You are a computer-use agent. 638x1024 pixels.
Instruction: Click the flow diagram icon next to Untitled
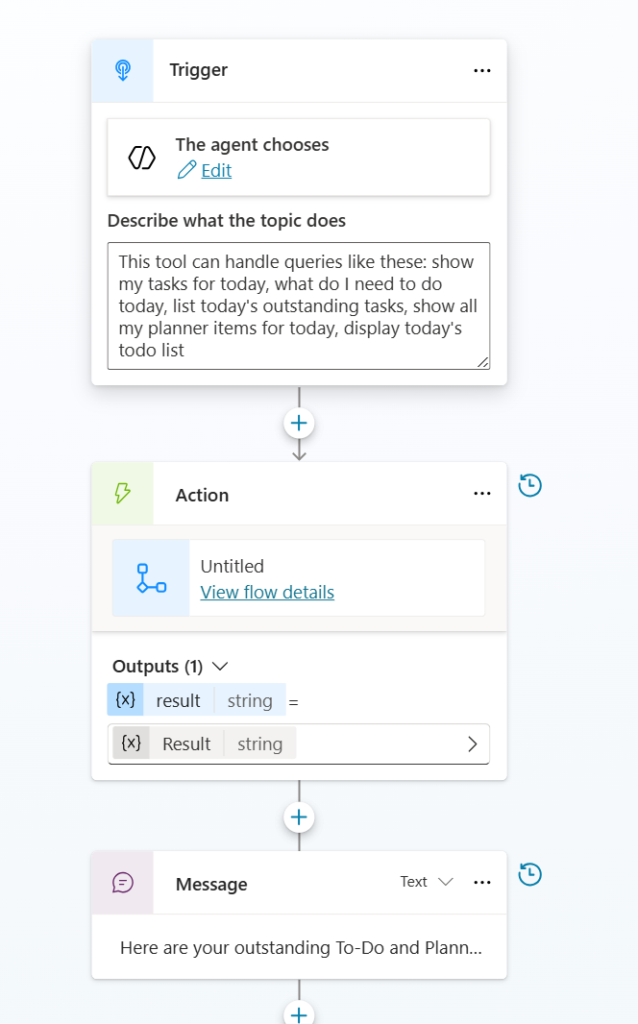[x=151, y=579]
